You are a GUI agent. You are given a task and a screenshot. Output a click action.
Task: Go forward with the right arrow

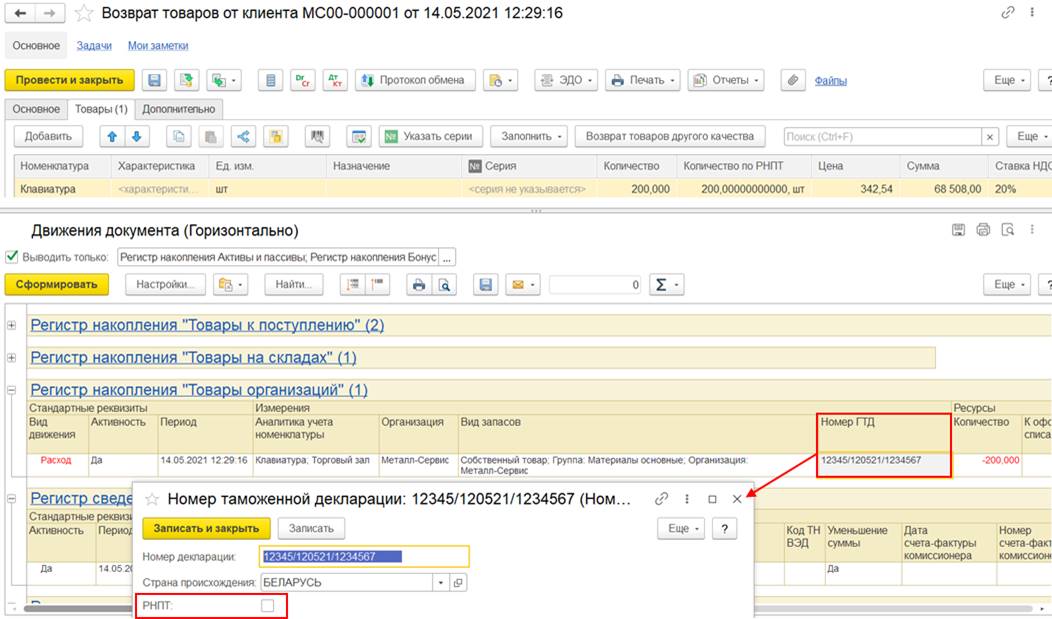50,13
